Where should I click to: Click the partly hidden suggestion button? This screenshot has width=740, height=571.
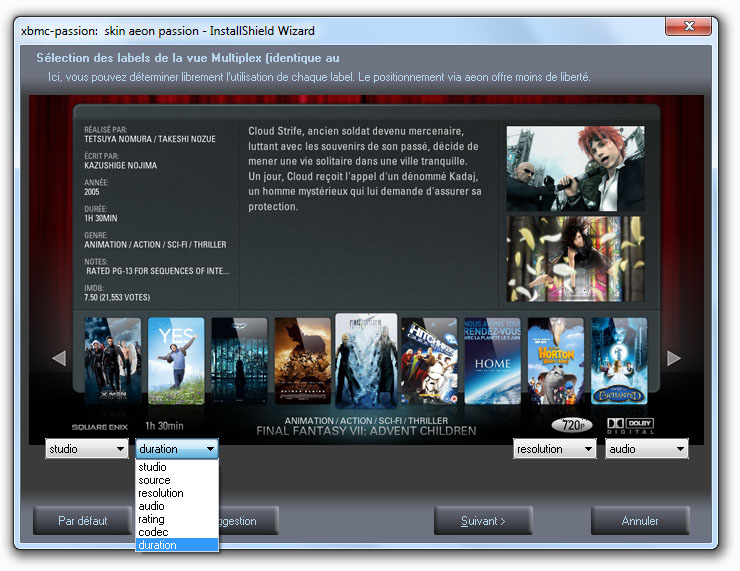coord(249,521)
